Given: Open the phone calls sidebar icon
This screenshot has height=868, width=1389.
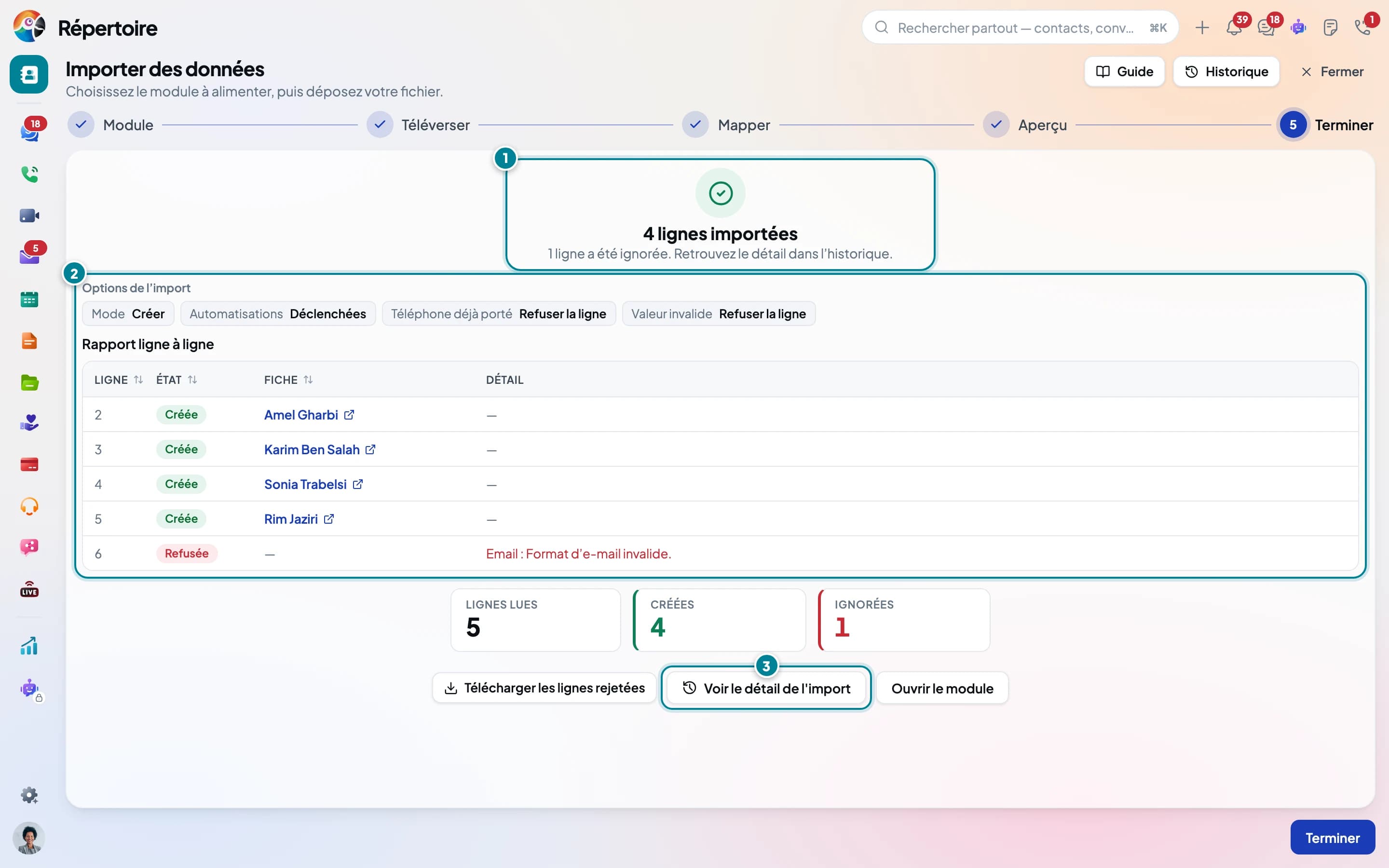Looking at the screenshot, I should click(29, 174).
